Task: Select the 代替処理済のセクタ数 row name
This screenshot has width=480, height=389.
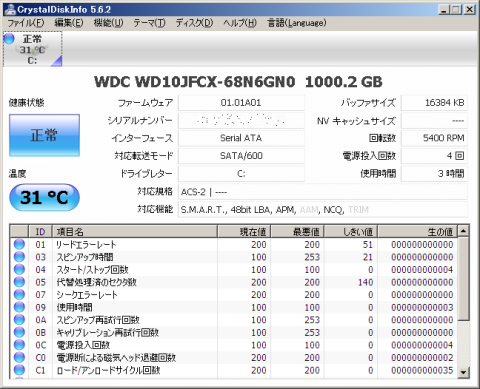Action: 96,282
